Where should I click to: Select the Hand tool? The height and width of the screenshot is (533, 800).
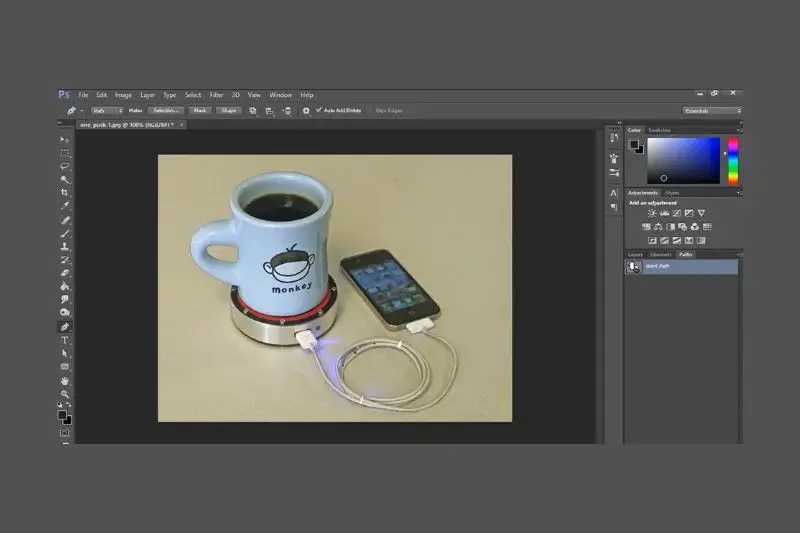65,381
